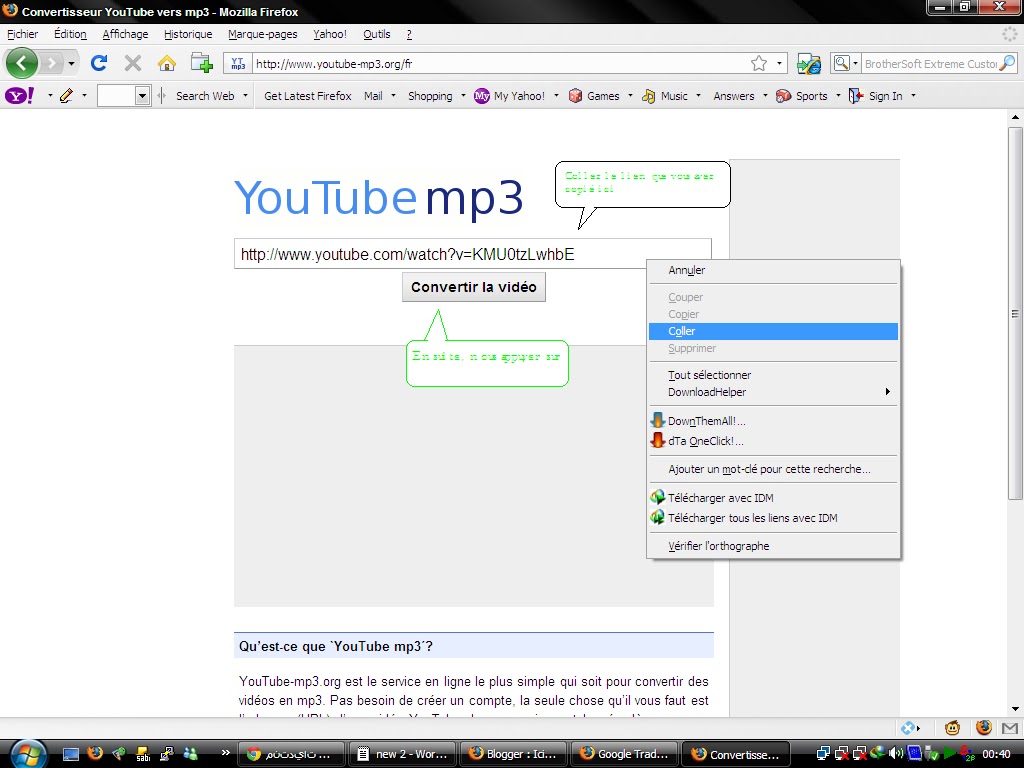
Task: Click the volume speaker in system tray
Action: coord(896,754)
